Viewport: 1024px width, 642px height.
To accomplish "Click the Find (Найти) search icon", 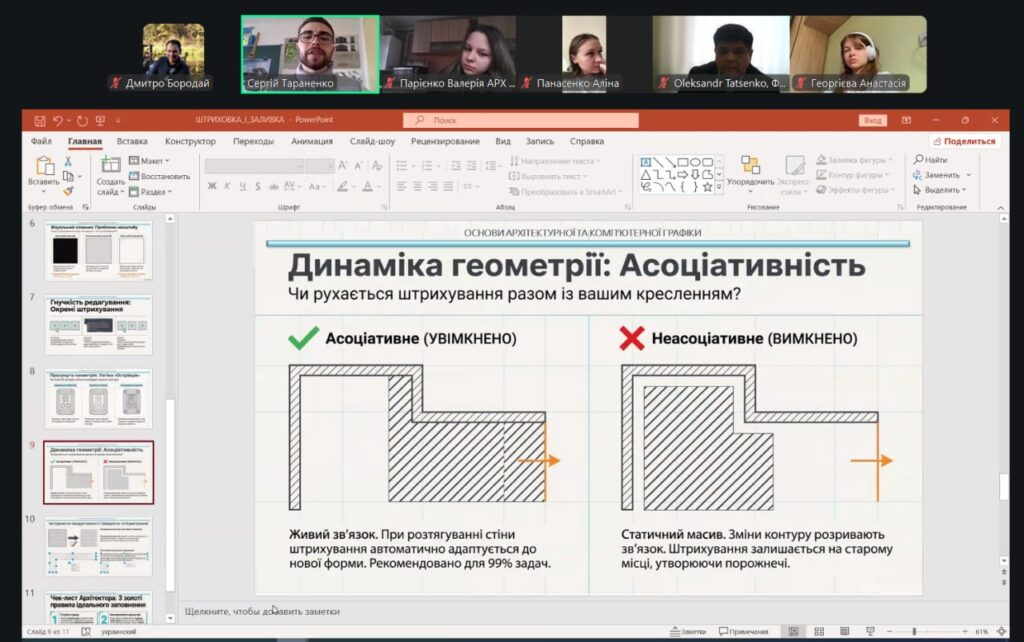I will (x=929, y=160).
